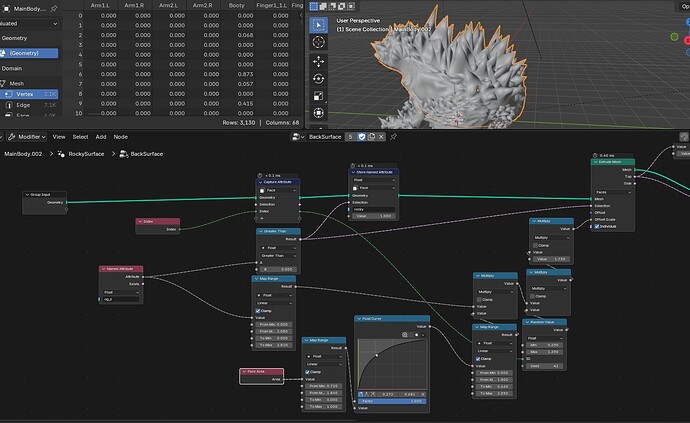Click the Rows: 3,130 status text

tap(239, 123)
